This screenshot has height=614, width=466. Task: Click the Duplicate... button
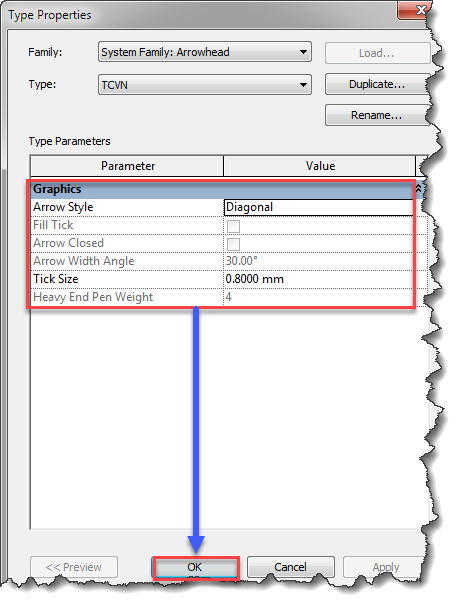tap(377, 84)
